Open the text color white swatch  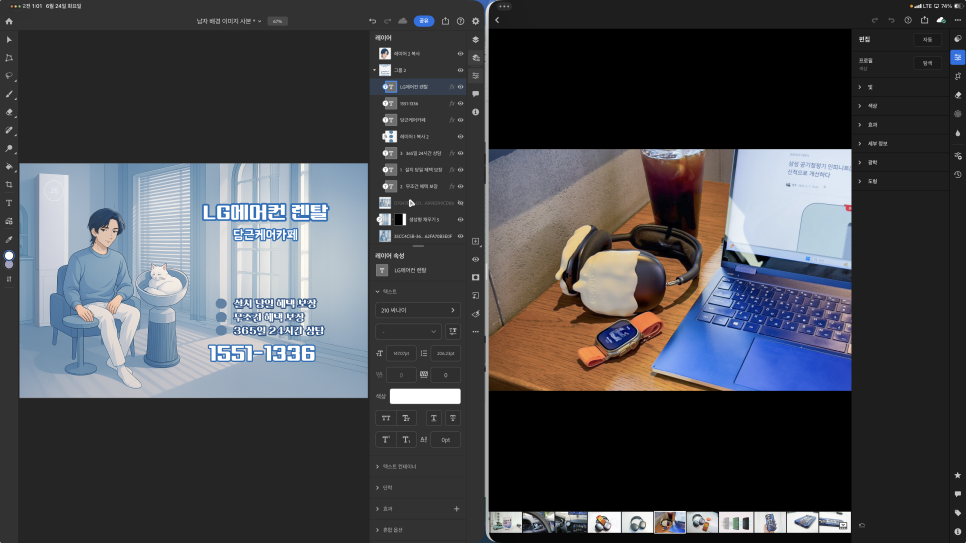[x=425, y=396]
